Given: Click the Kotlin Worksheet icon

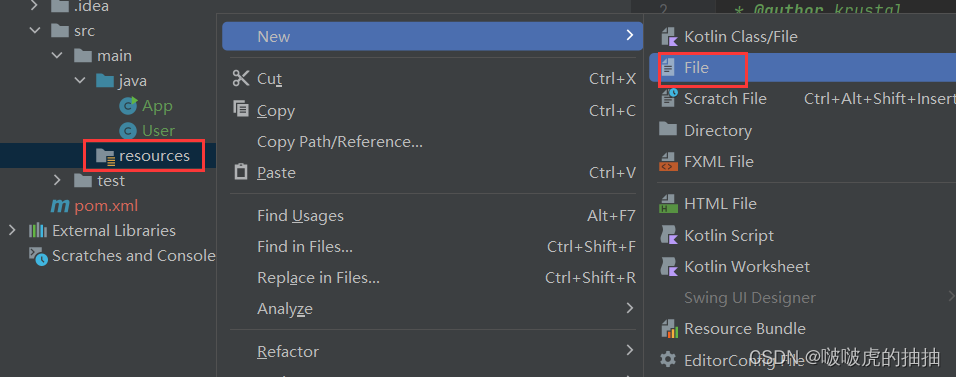Looking at the screenshot, I should pos(669,267).
